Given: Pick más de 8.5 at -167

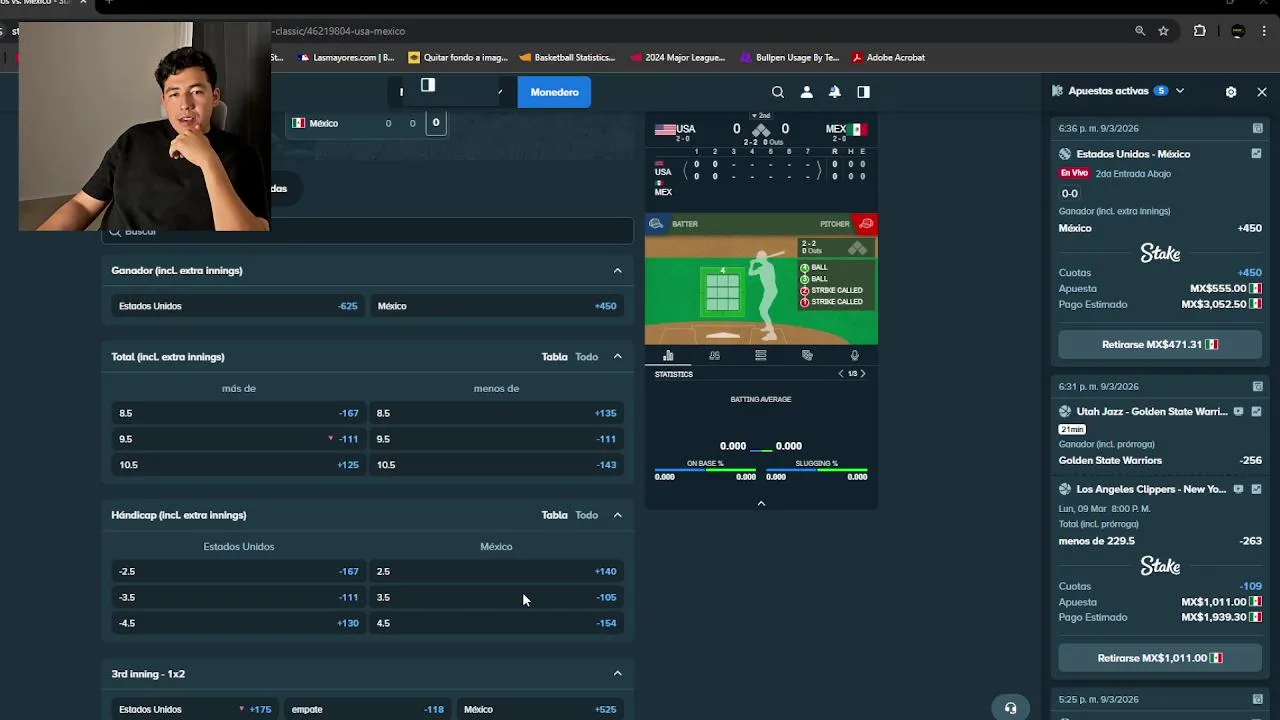Looking at the screenshot, I should pyautogui.click(x=238, y=413).
